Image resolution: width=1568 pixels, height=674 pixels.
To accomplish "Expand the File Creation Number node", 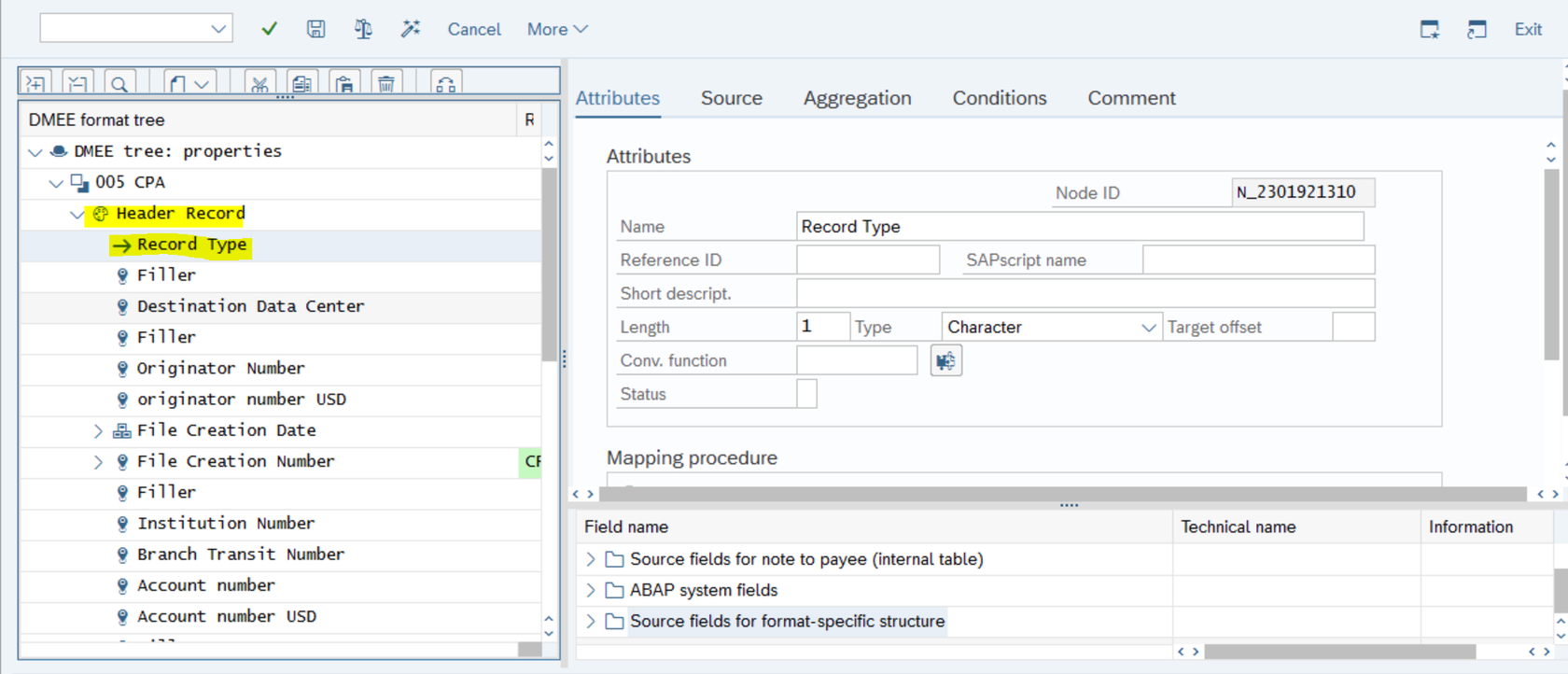I will 98,461.
